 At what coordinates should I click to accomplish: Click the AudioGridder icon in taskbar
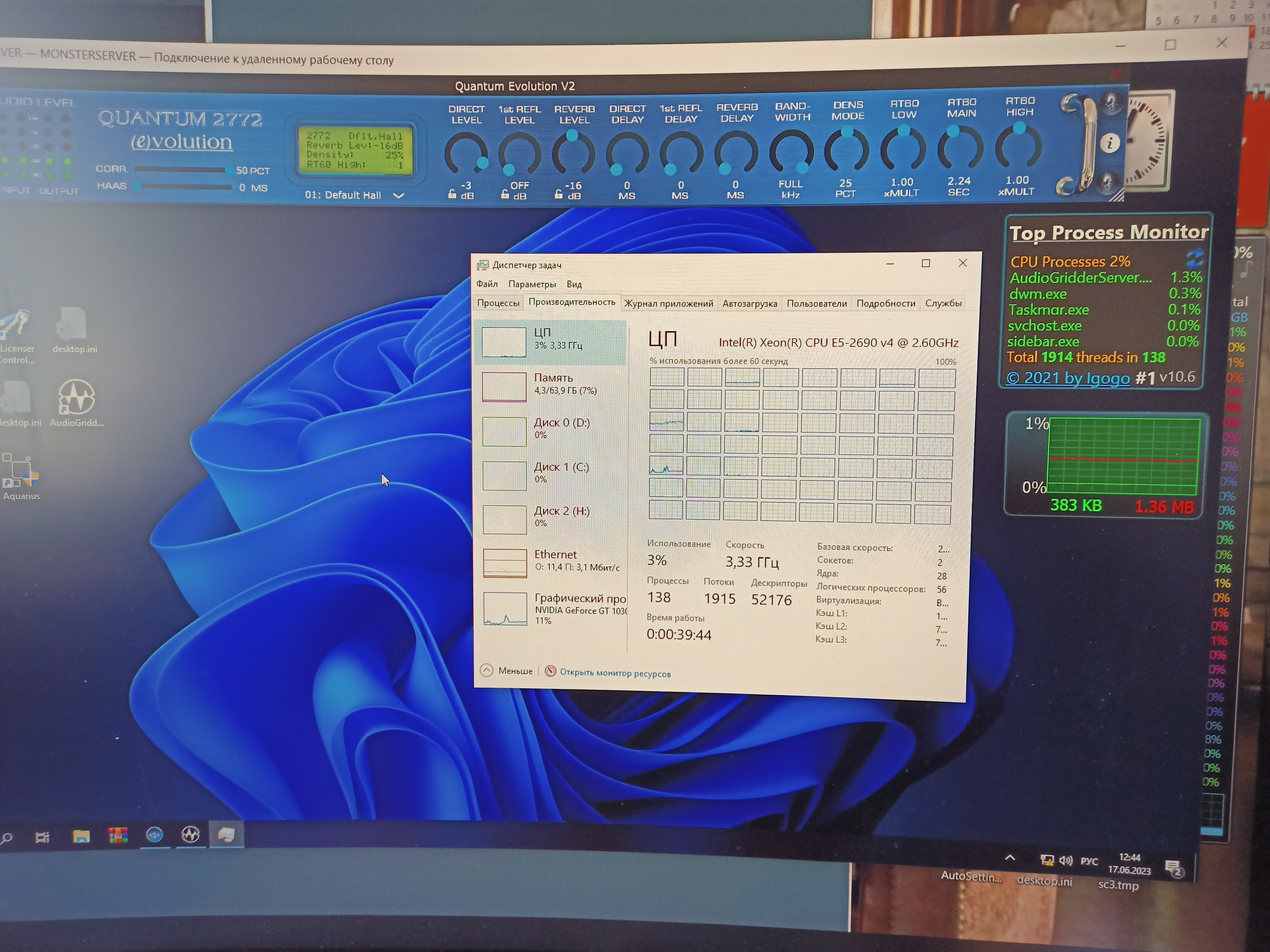191,834
